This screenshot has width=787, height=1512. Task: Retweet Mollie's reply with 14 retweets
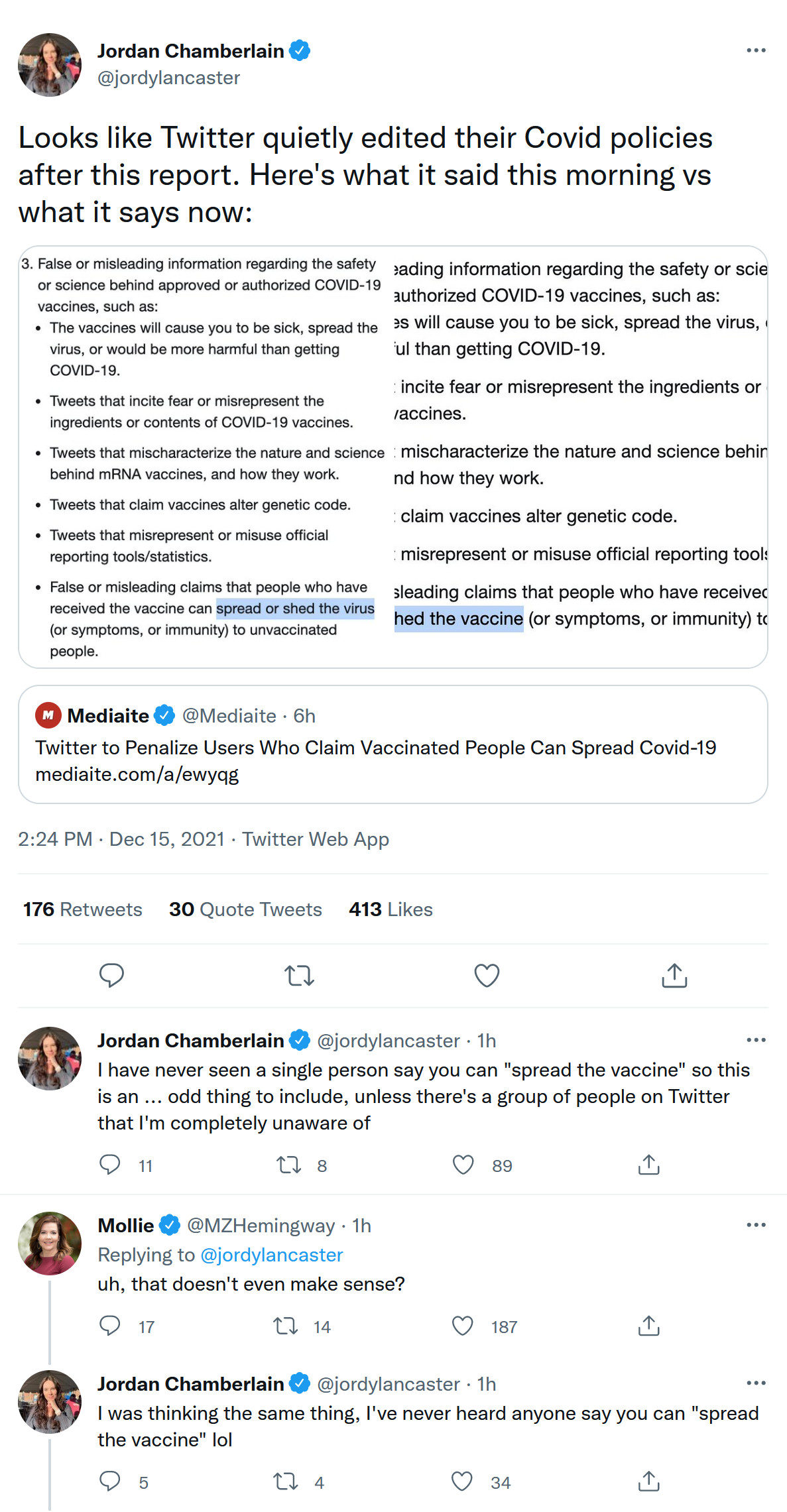(286, 1326)
